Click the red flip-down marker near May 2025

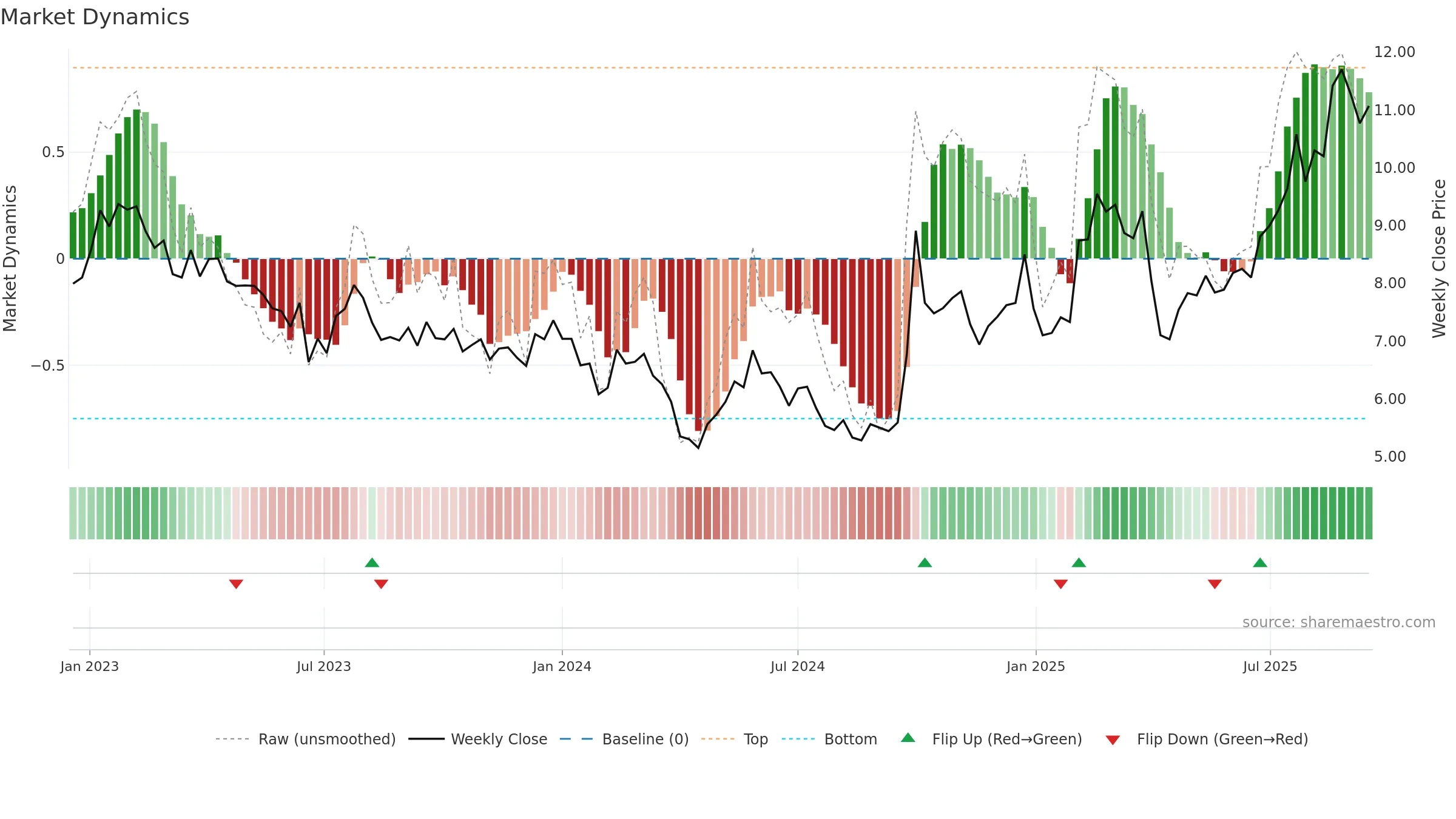click(1215, 584)
